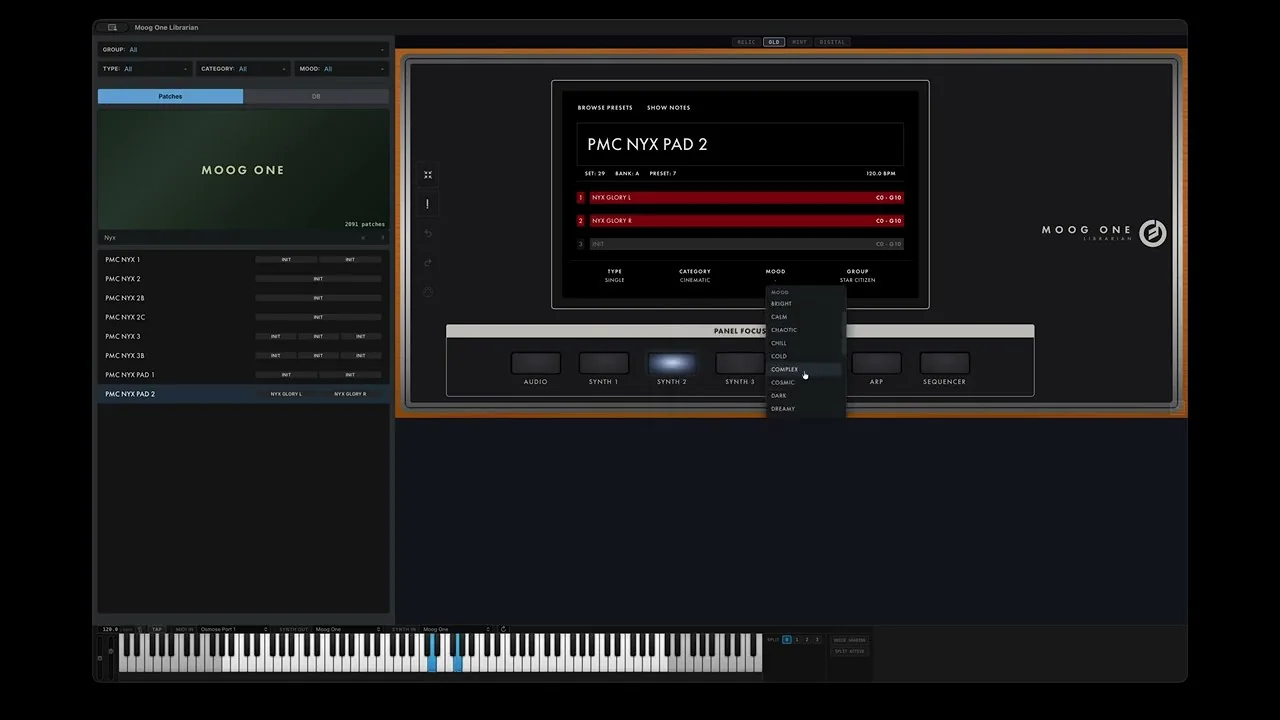Click the Moog One Librarian logo emblem
The image size is (1280, 720).
click(x=1153, y=233)
